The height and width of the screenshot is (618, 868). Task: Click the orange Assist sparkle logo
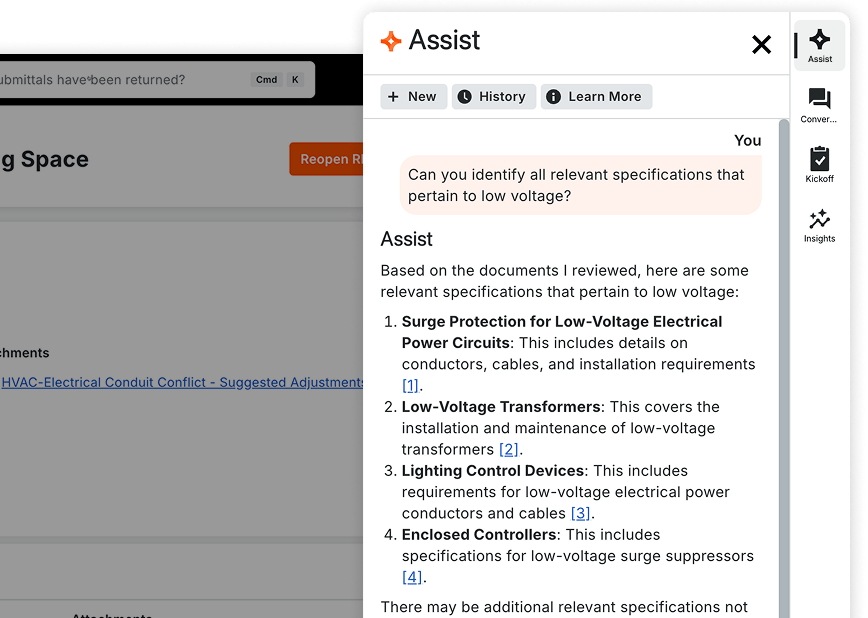(x=391, y=42)
